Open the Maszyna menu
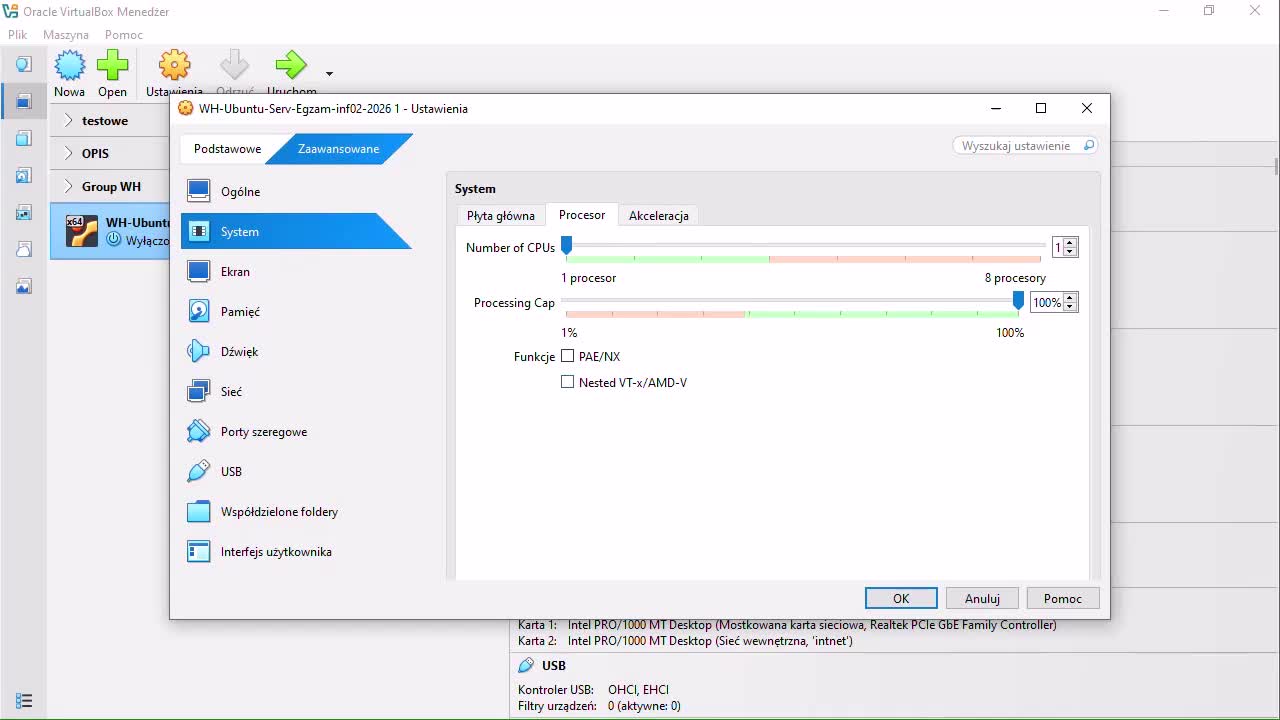 [66, 34]
